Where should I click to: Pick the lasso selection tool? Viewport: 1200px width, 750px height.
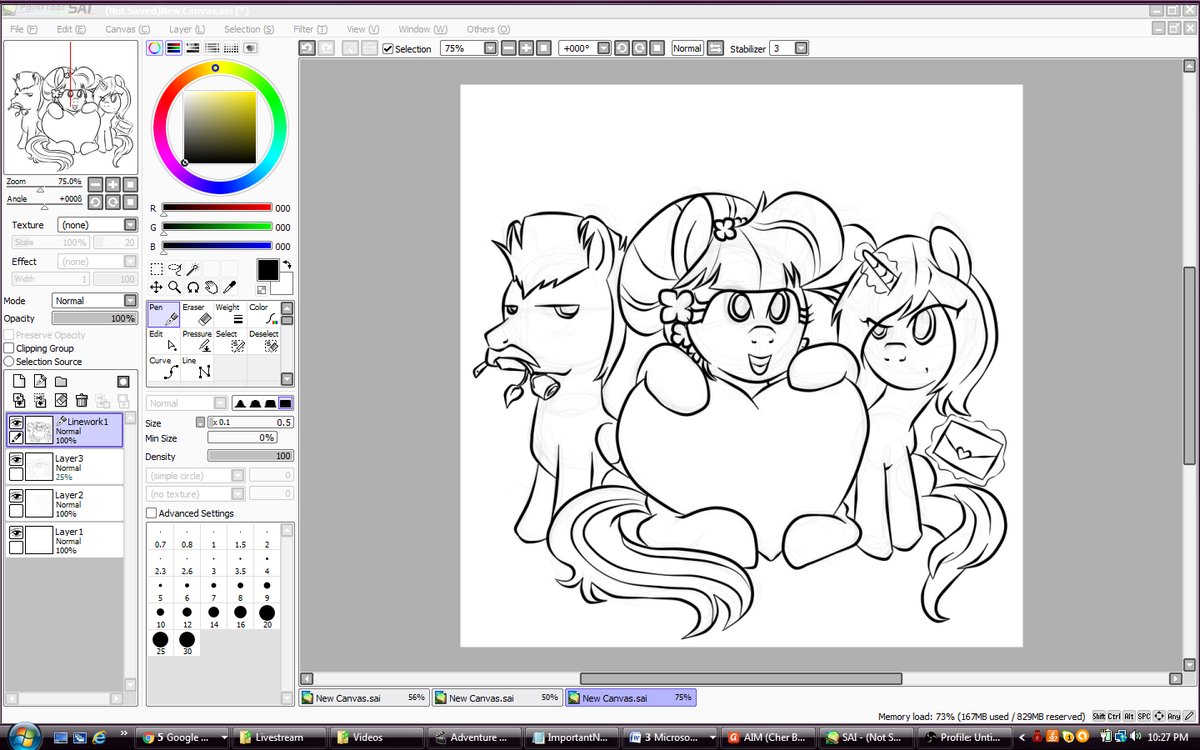pyautogui.click(x=175, y=269)
